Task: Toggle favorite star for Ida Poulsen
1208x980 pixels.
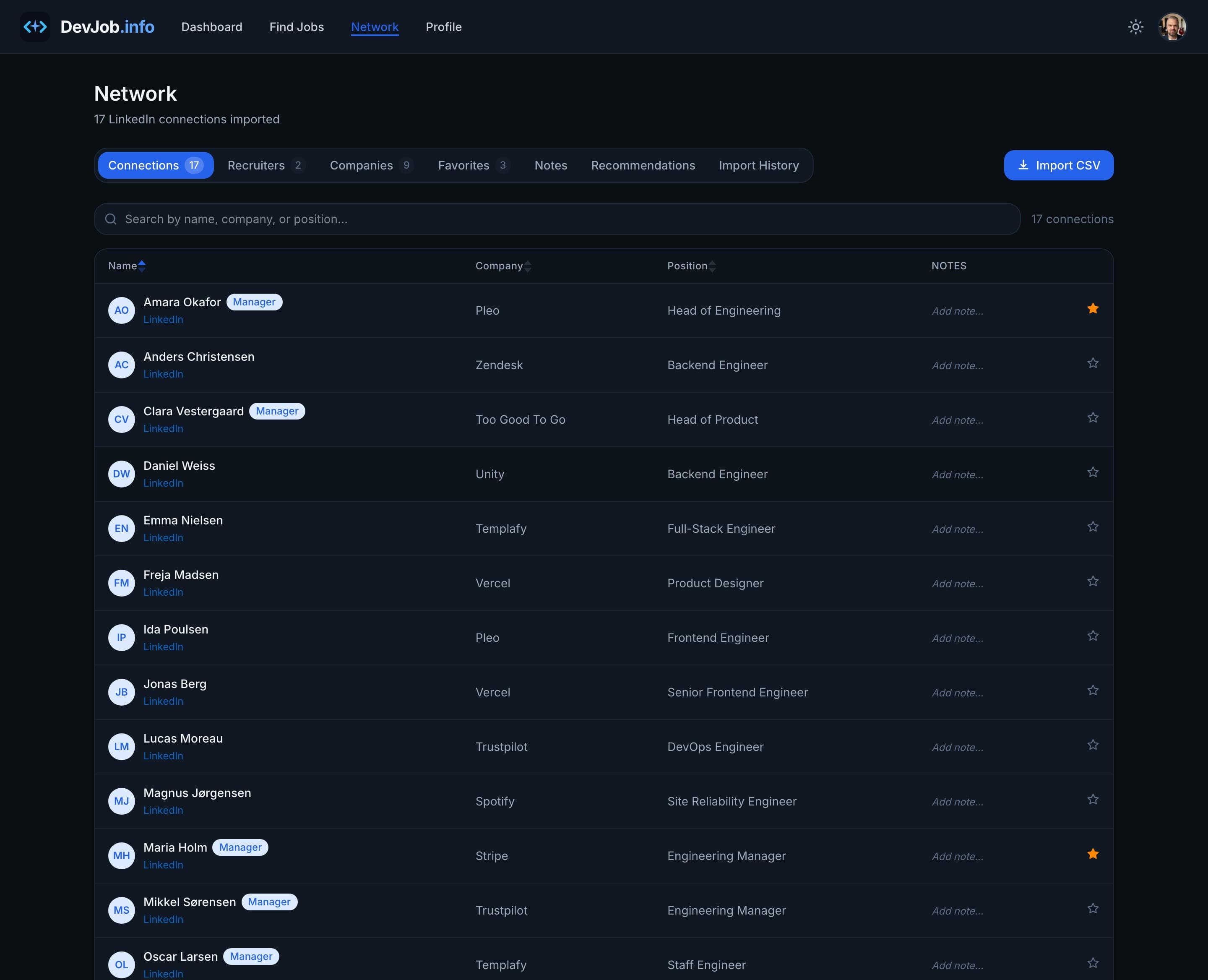Action: [x=1093, y=636]
